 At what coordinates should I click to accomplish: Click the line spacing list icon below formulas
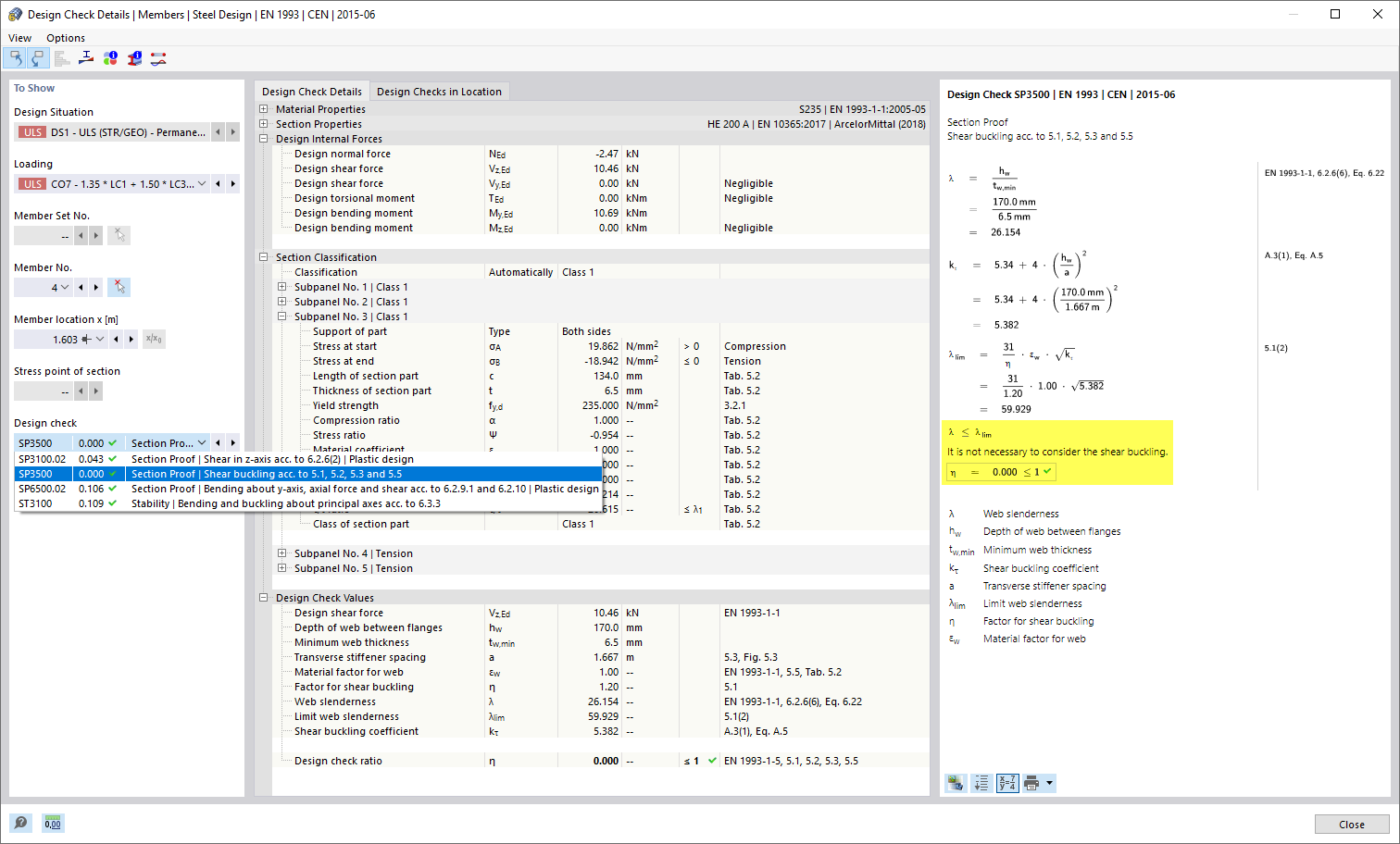981,784
